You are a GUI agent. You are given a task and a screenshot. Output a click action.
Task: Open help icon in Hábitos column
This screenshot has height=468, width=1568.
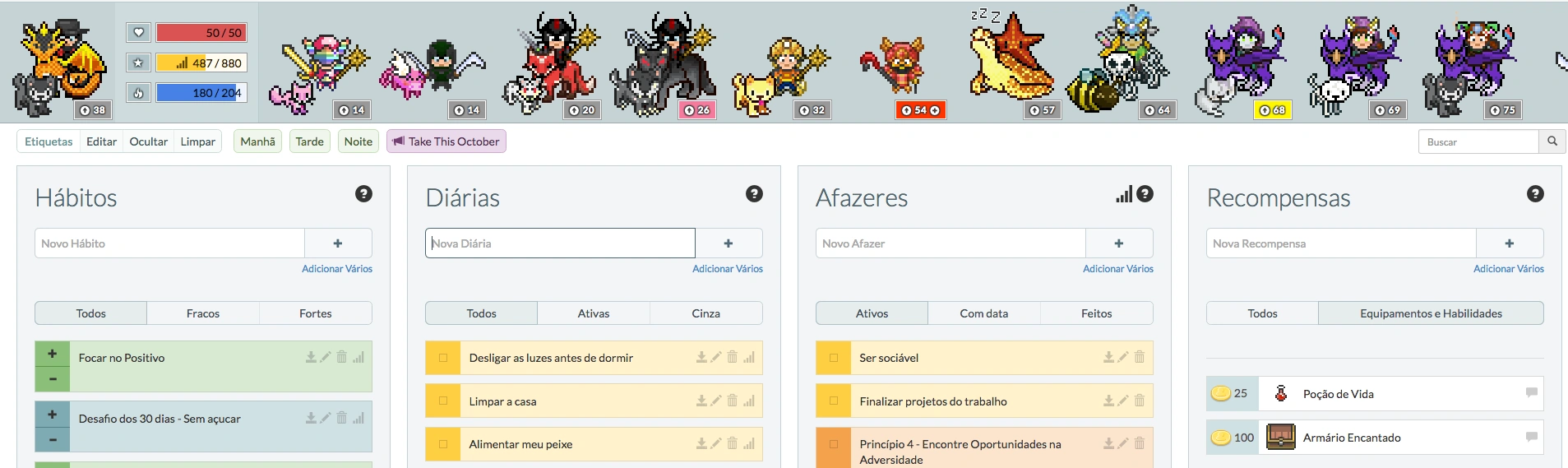(x=363, y=194)
